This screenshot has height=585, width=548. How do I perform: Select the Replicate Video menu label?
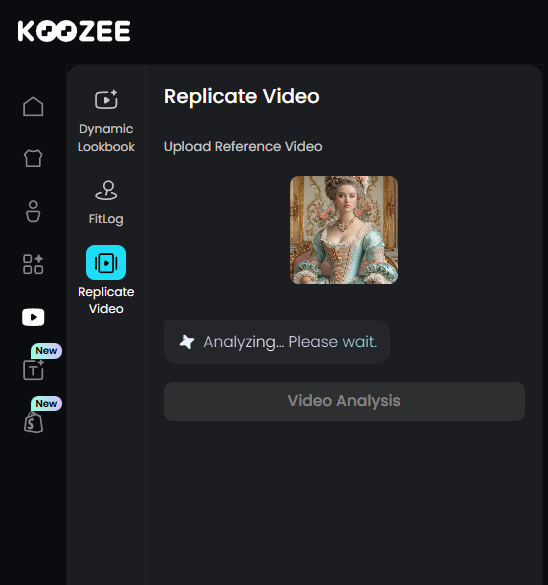(x=106, y=300)
